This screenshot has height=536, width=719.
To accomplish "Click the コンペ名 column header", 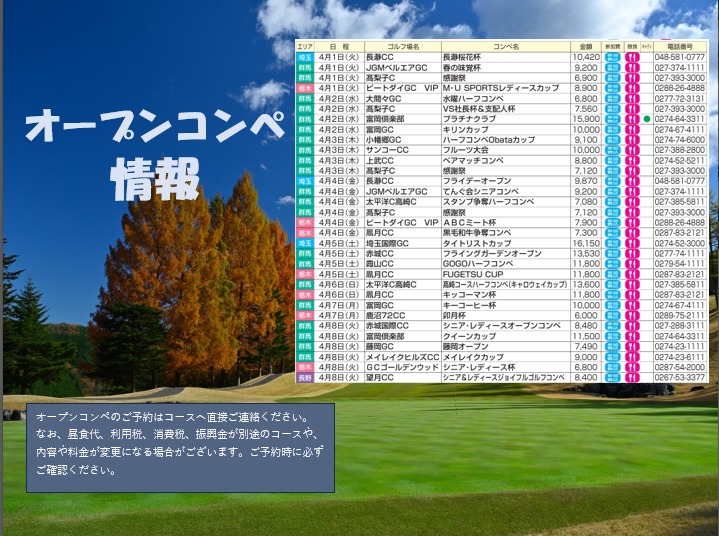I will point(506,47).
